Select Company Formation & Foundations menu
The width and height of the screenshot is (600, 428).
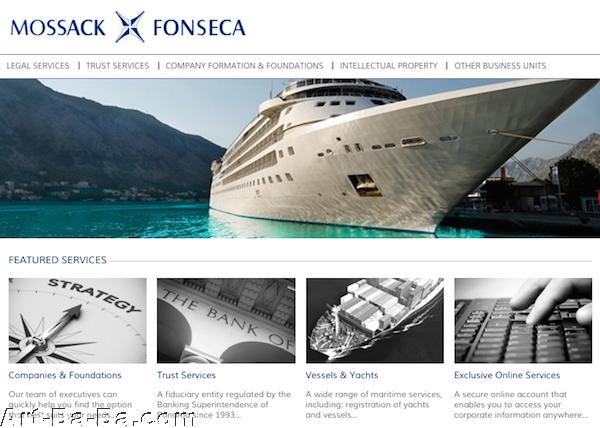[x=245, y=66]
